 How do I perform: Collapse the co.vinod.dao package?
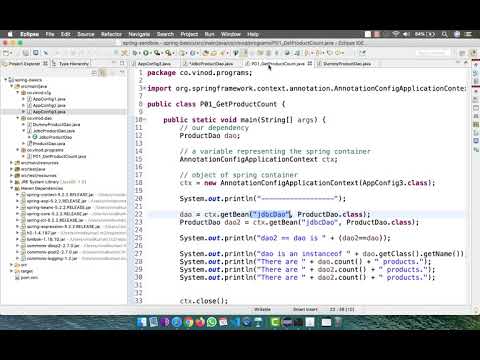pos(18,118)
